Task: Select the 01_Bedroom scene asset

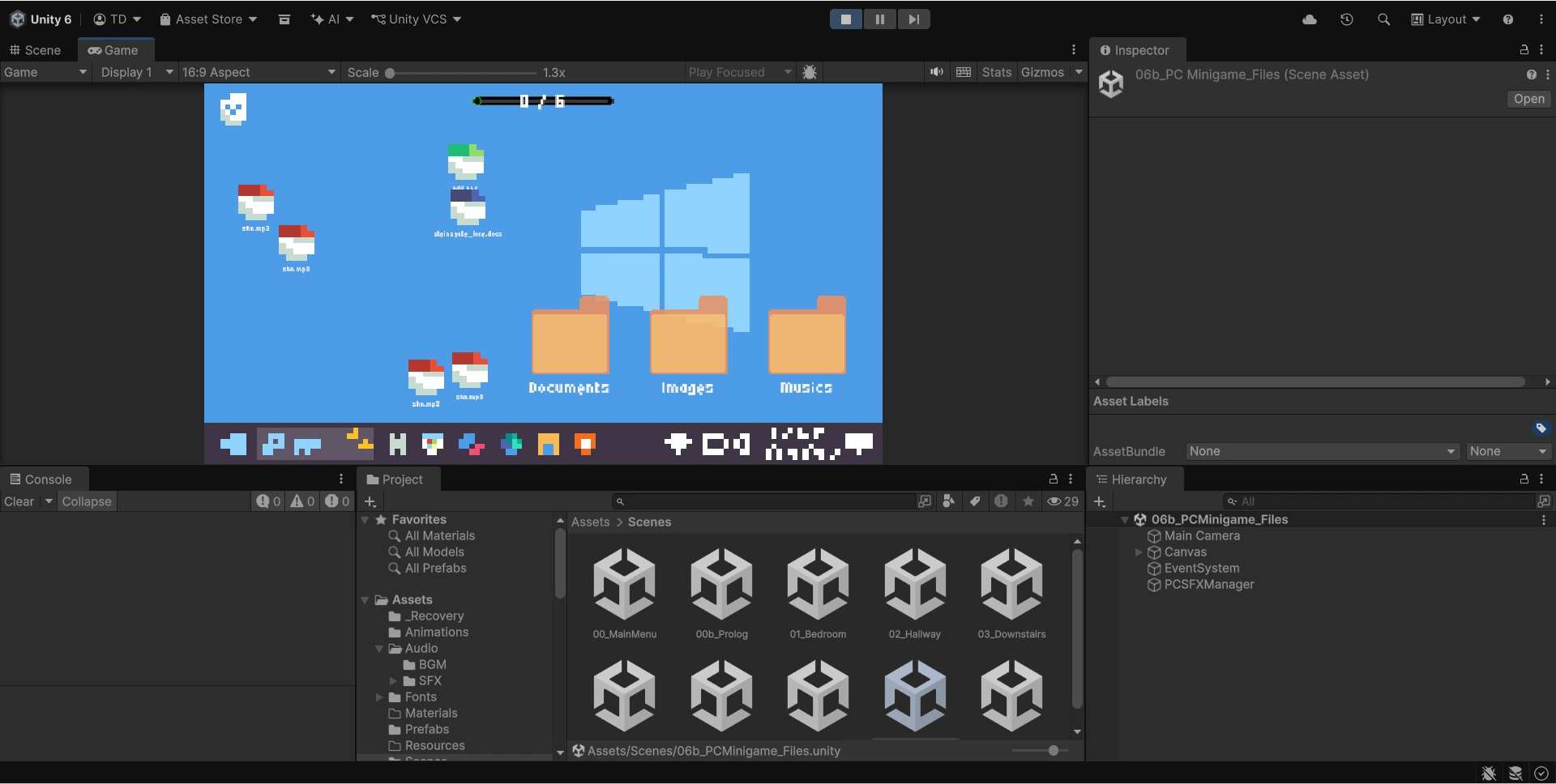Action: tap(818, 593)
